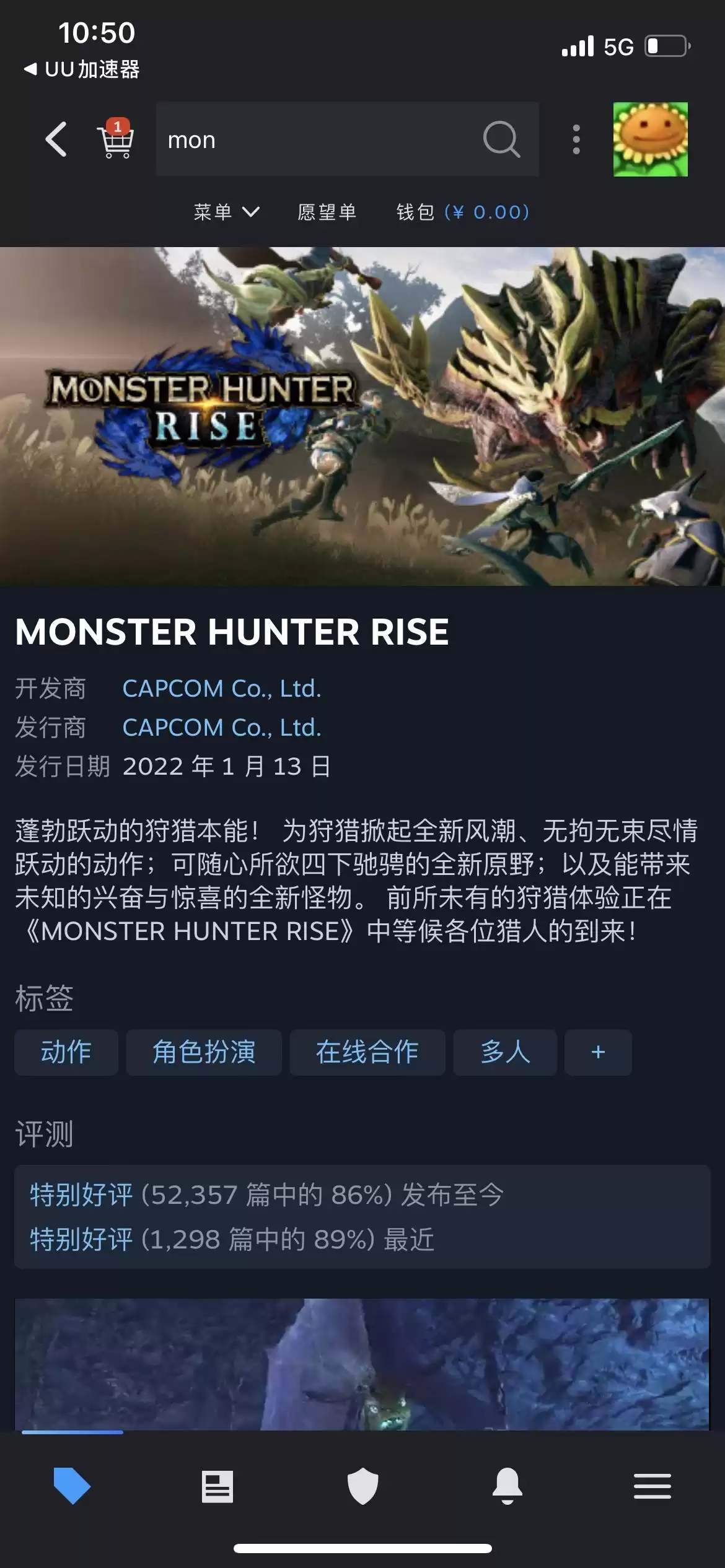Tap the search magnifier icon

pyautogui.click(x=501, y=139)
